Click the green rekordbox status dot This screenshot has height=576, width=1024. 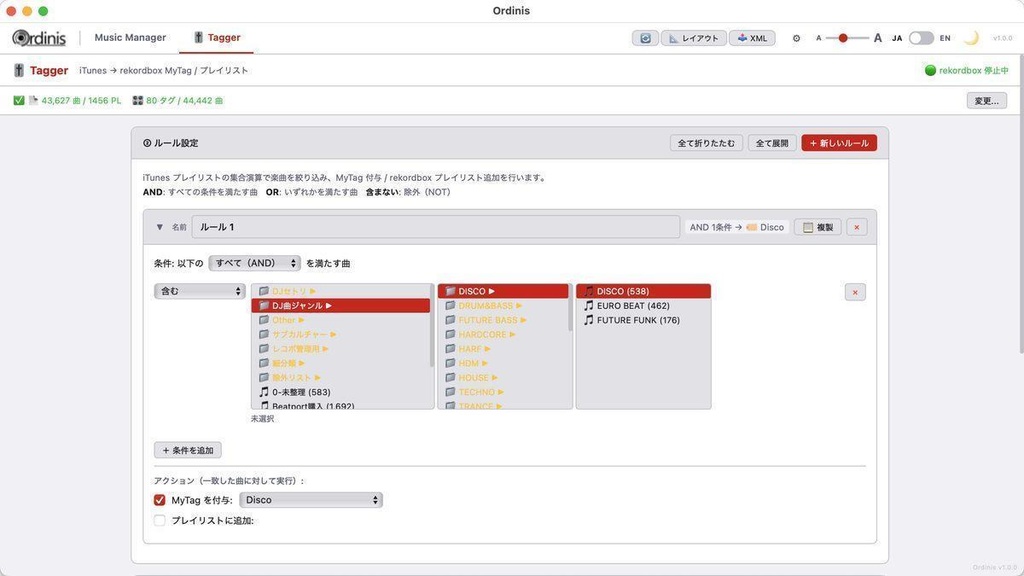(930, 71)
